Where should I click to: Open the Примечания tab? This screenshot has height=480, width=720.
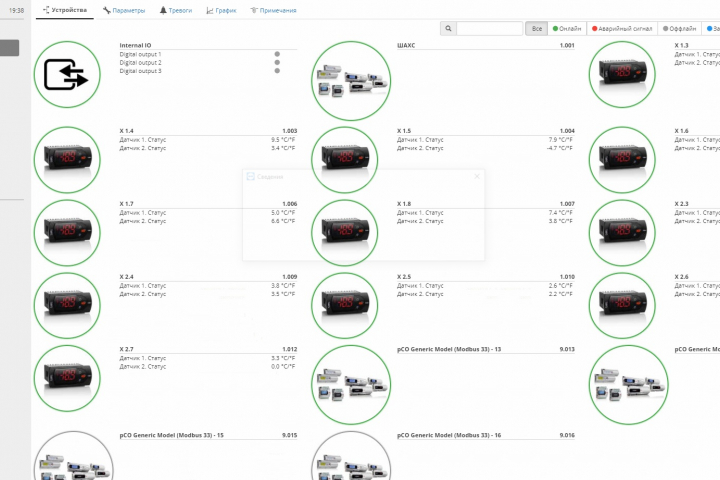point(273,10)
